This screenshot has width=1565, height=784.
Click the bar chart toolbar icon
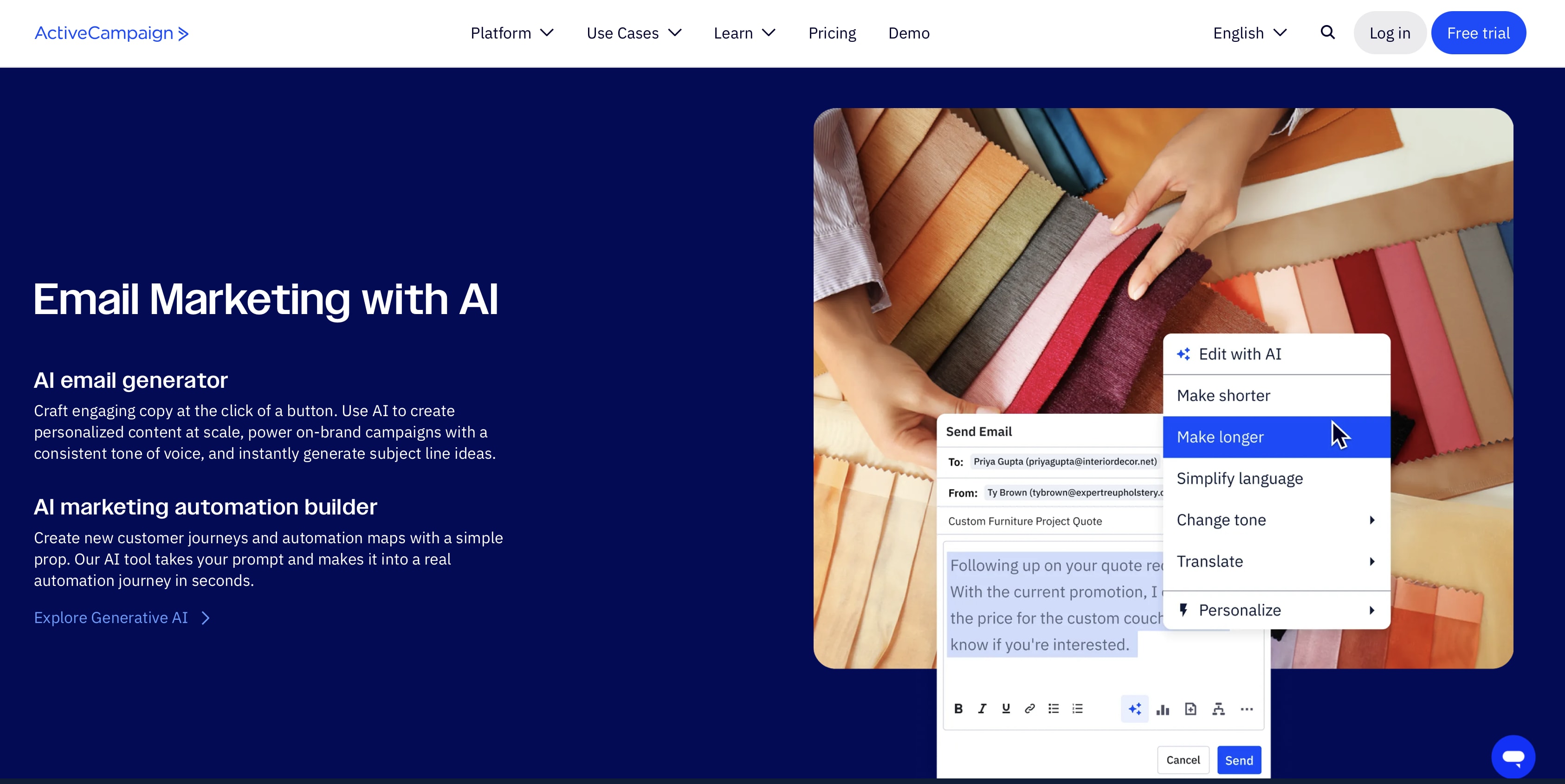pos(1162,709)
